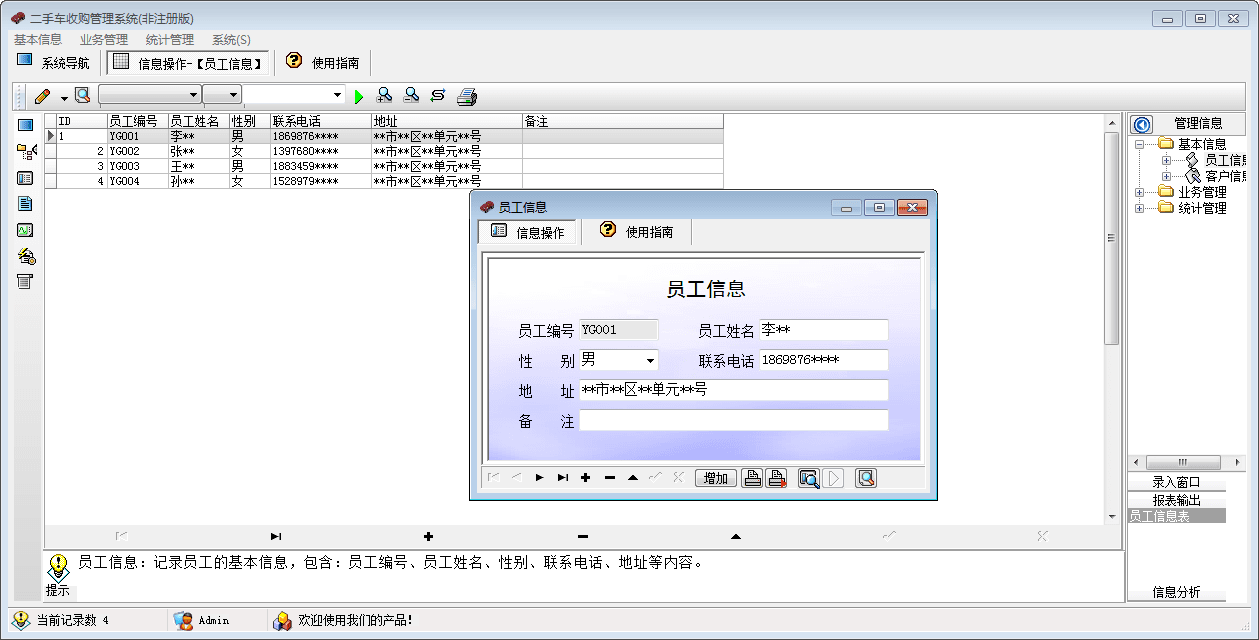
Task: Click the 备注 input field in dialog
Action: [x=733, y=421]
